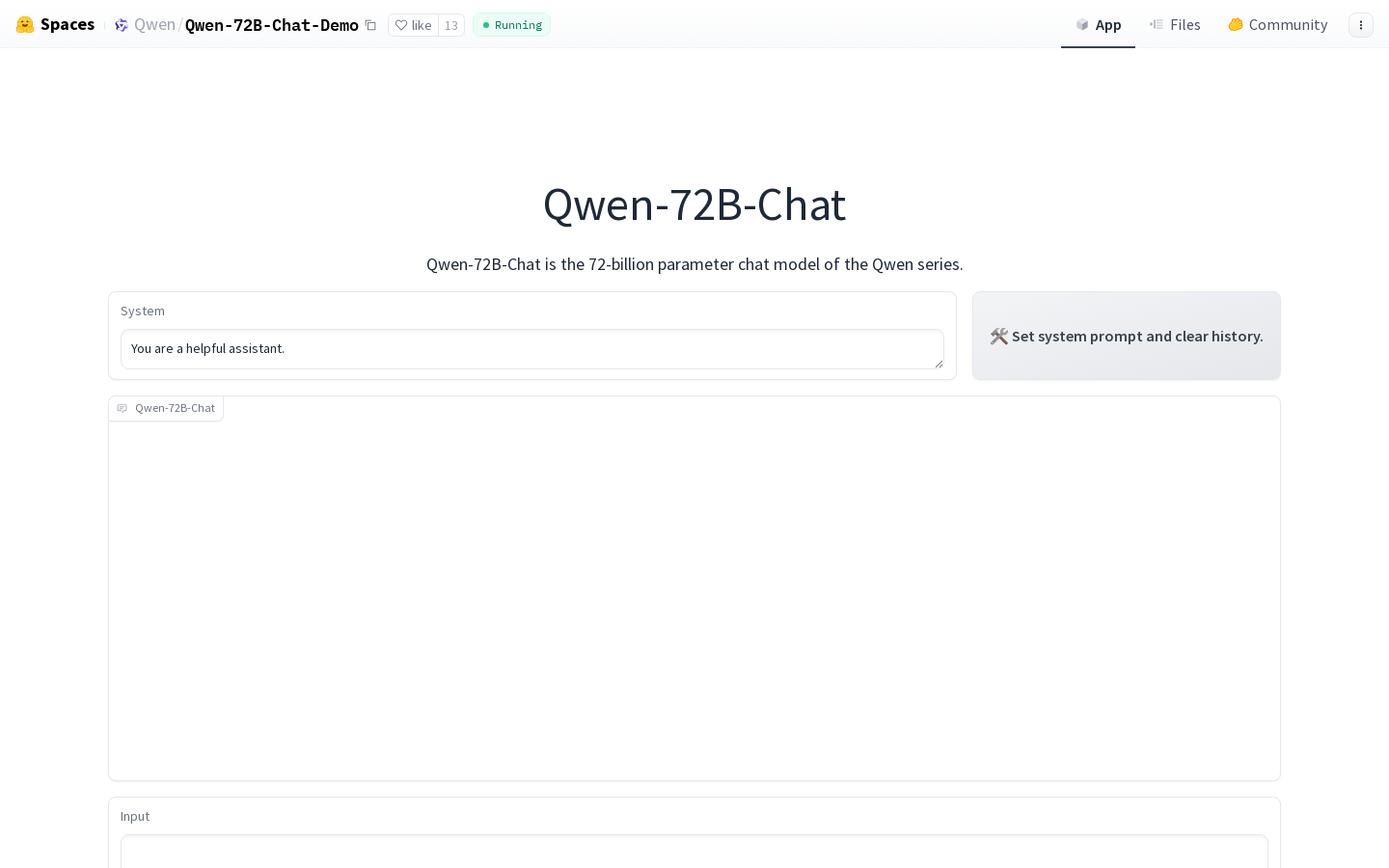Toggle like on this Space
Image resolution: width=1389 pixels, height=868 pixels.
[415, 25]
